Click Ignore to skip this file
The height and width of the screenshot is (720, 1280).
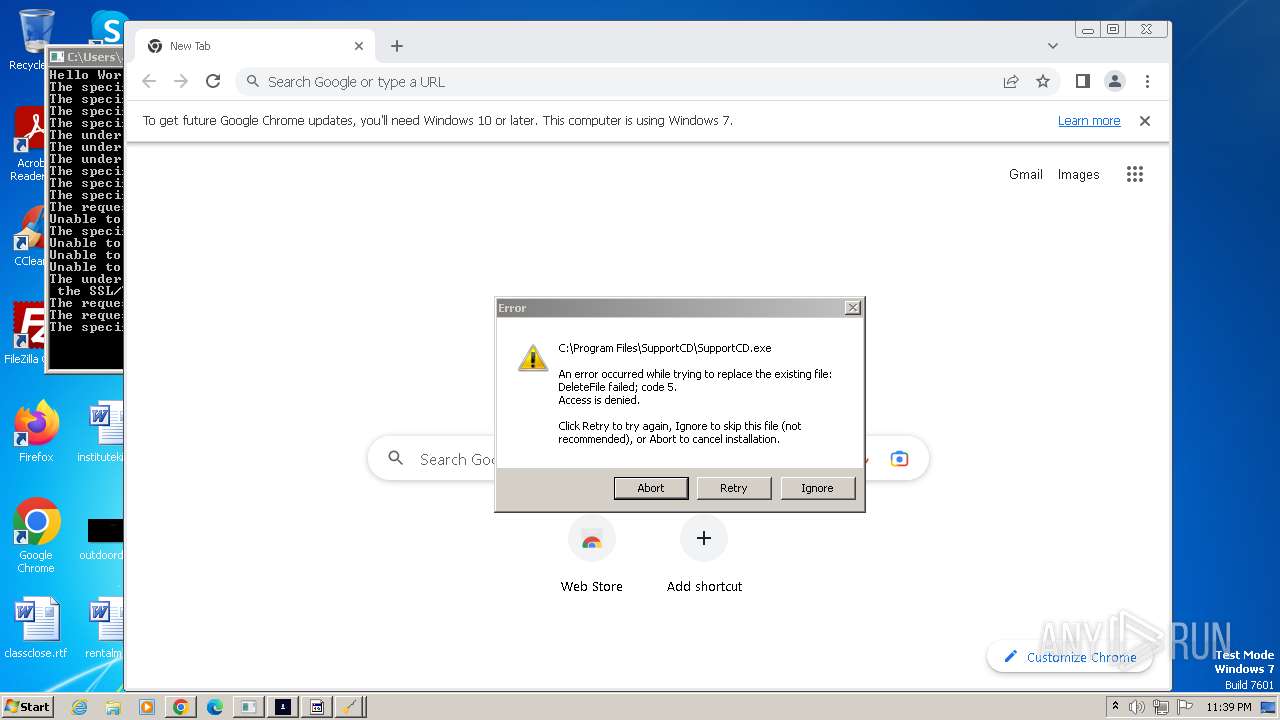(x=817, y=488)
